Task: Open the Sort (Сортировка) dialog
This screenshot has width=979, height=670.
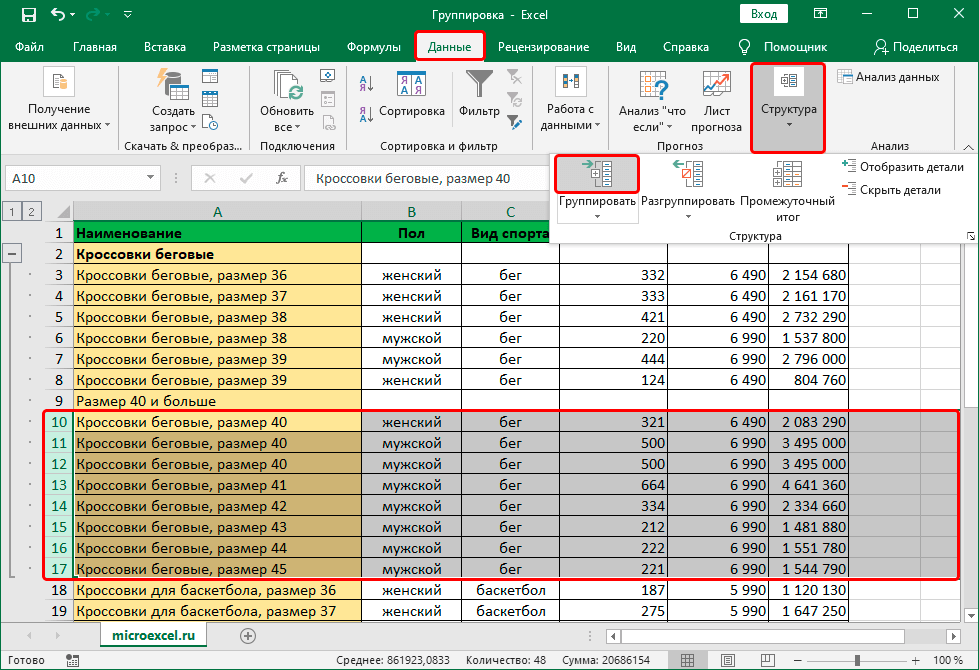Action: pos(411,88)
